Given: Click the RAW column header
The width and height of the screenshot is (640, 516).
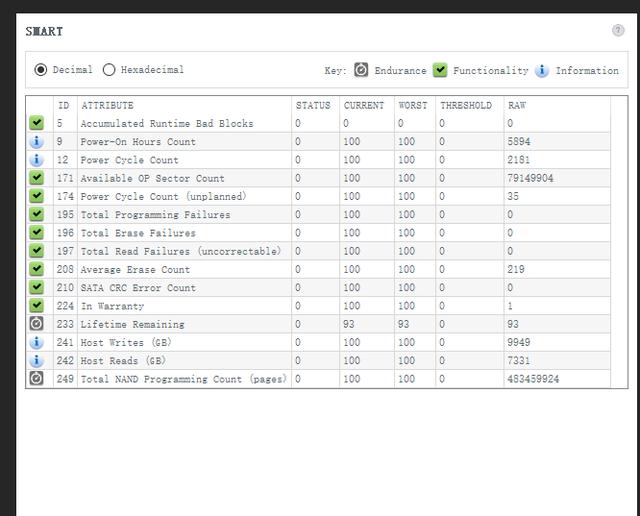Looking at the screenshot, I should tap(517, 105).
